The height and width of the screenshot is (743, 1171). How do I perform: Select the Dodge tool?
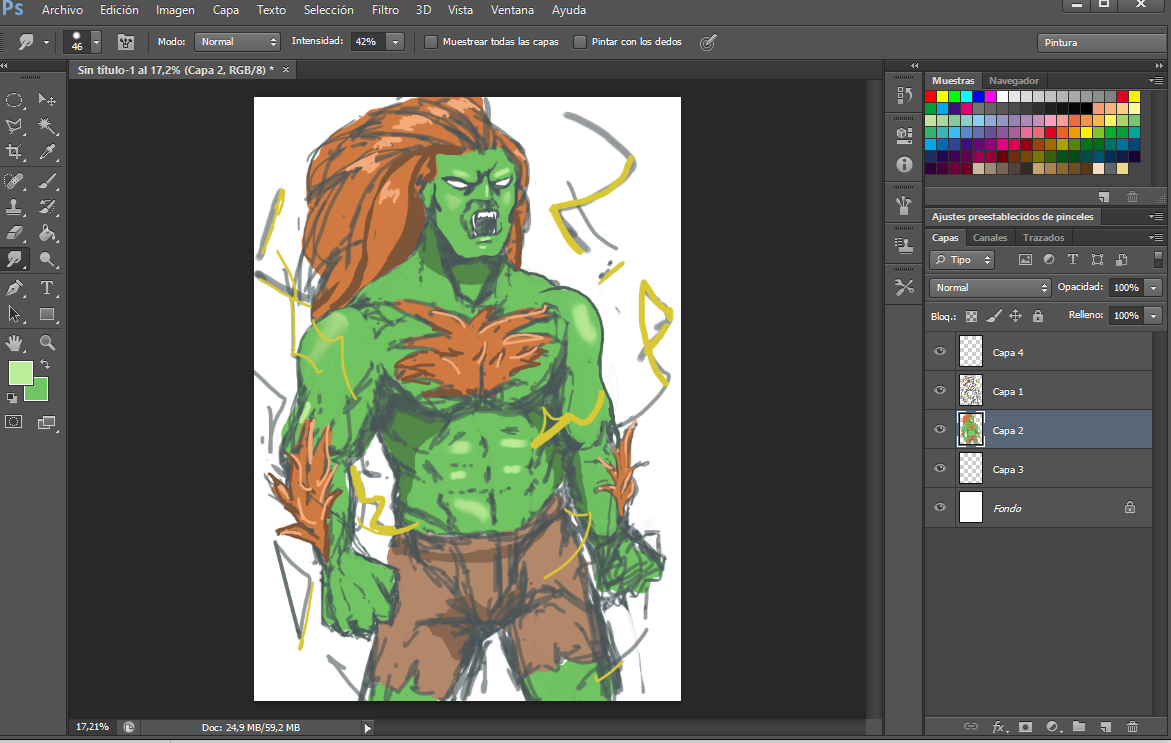(x=47, y=259)
